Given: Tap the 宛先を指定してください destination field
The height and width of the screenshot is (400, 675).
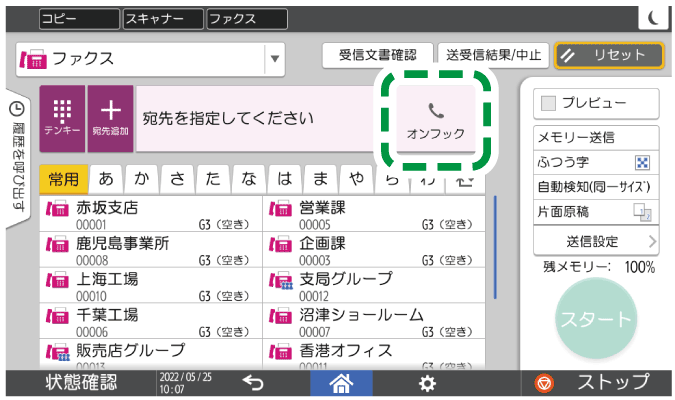Looking at the screenshot, I should coord(256,118).
